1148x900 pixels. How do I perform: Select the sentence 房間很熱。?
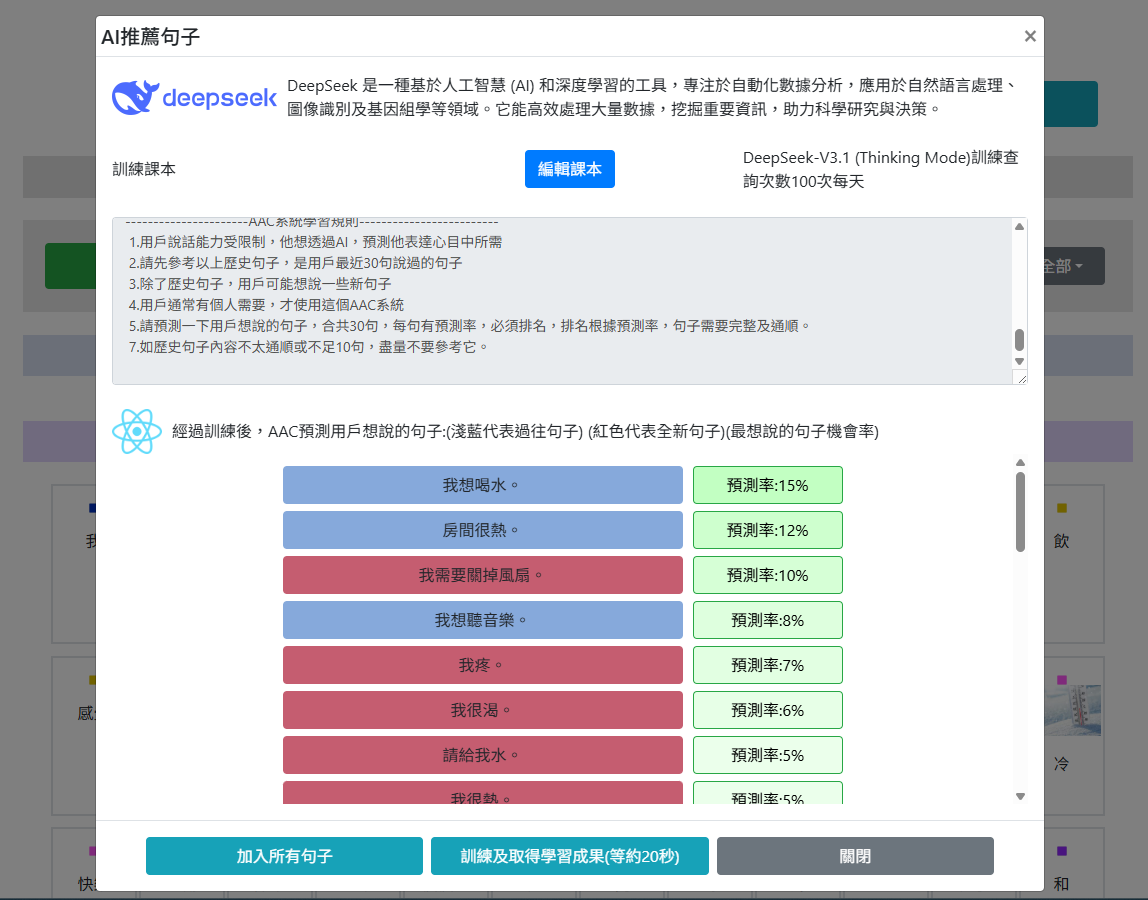[x=482, y=530]
